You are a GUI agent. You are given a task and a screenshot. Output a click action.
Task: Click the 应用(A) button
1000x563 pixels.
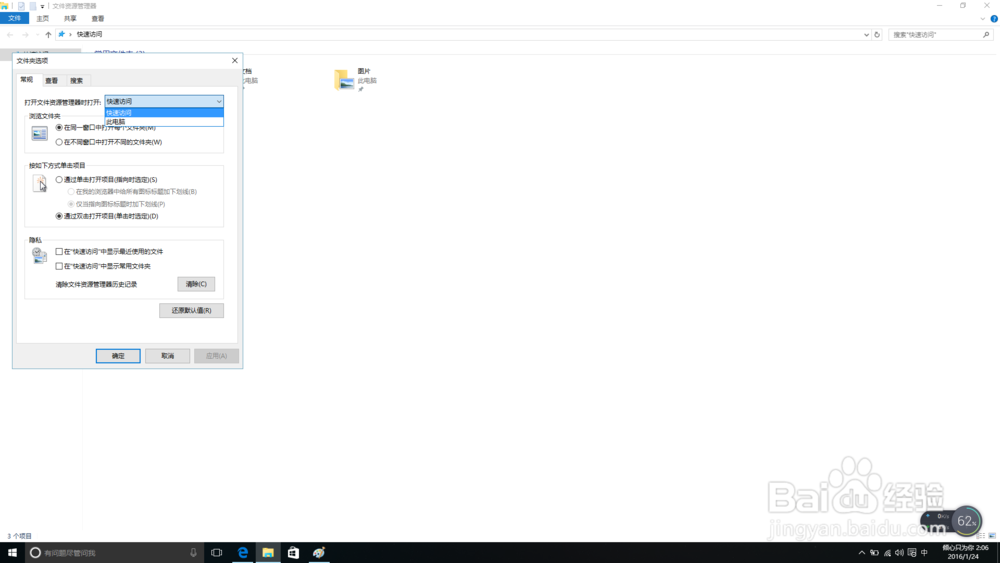tap(216, 356)
